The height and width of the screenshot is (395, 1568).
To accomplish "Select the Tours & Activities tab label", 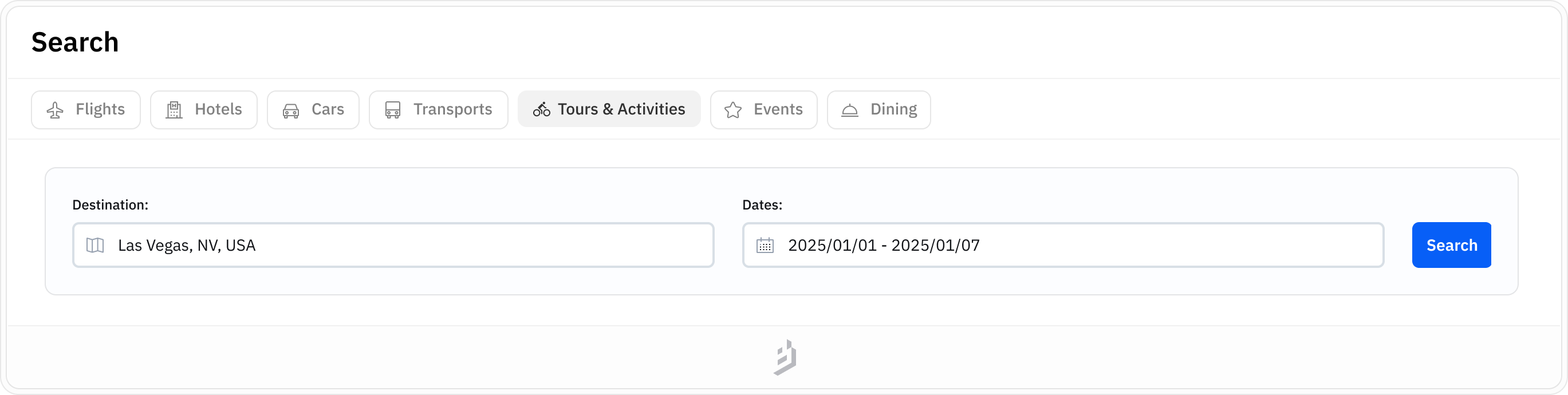I will coord(621,109).
